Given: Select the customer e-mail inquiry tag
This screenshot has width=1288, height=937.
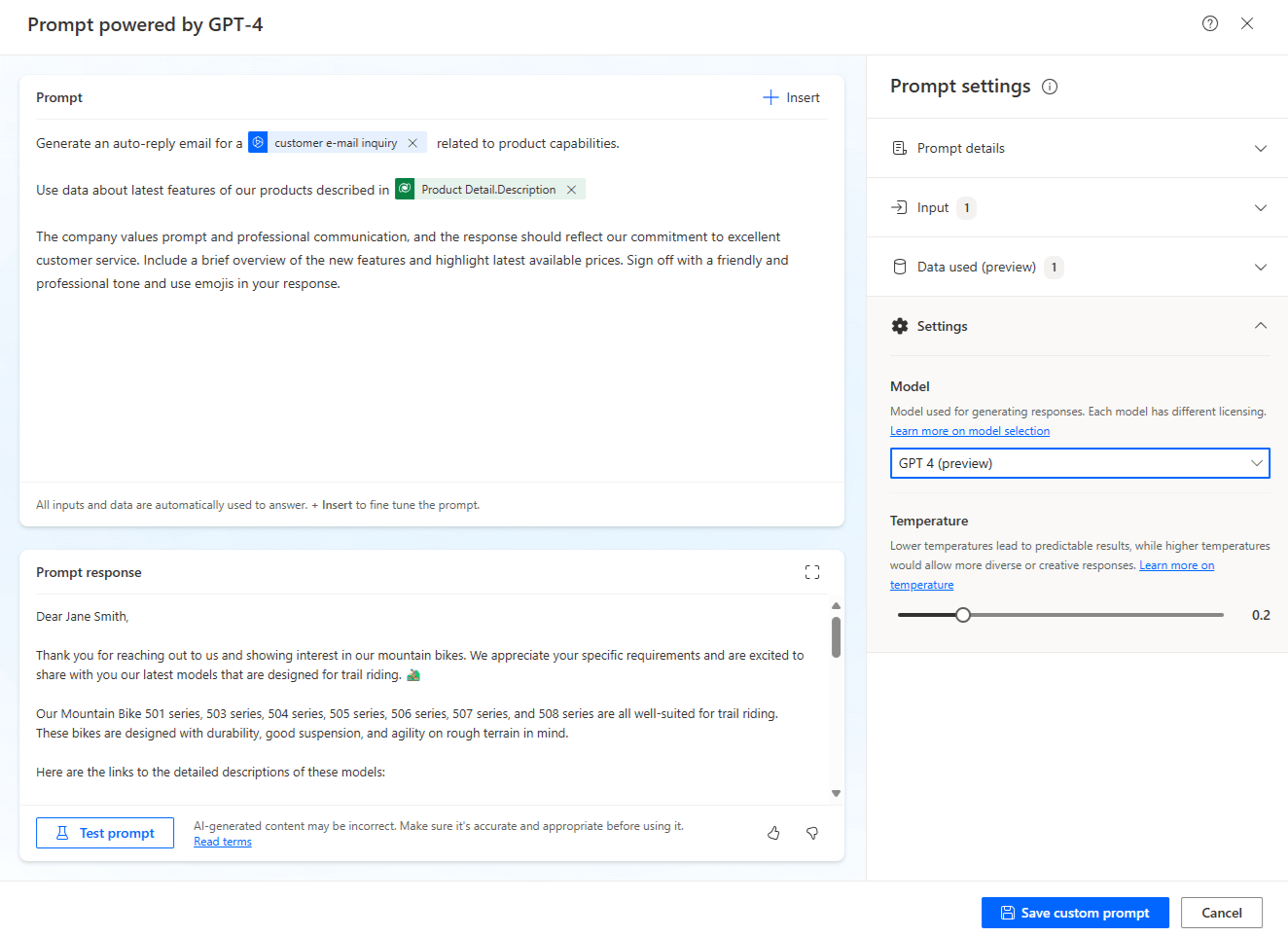Looking at the screenshot, I should coord(336,143).
